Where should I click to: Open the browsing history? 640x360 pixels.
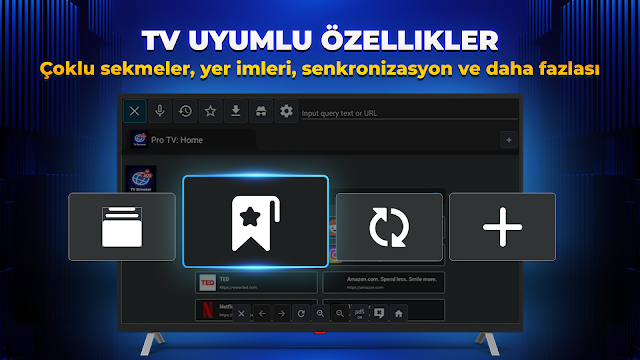[185, 111]
